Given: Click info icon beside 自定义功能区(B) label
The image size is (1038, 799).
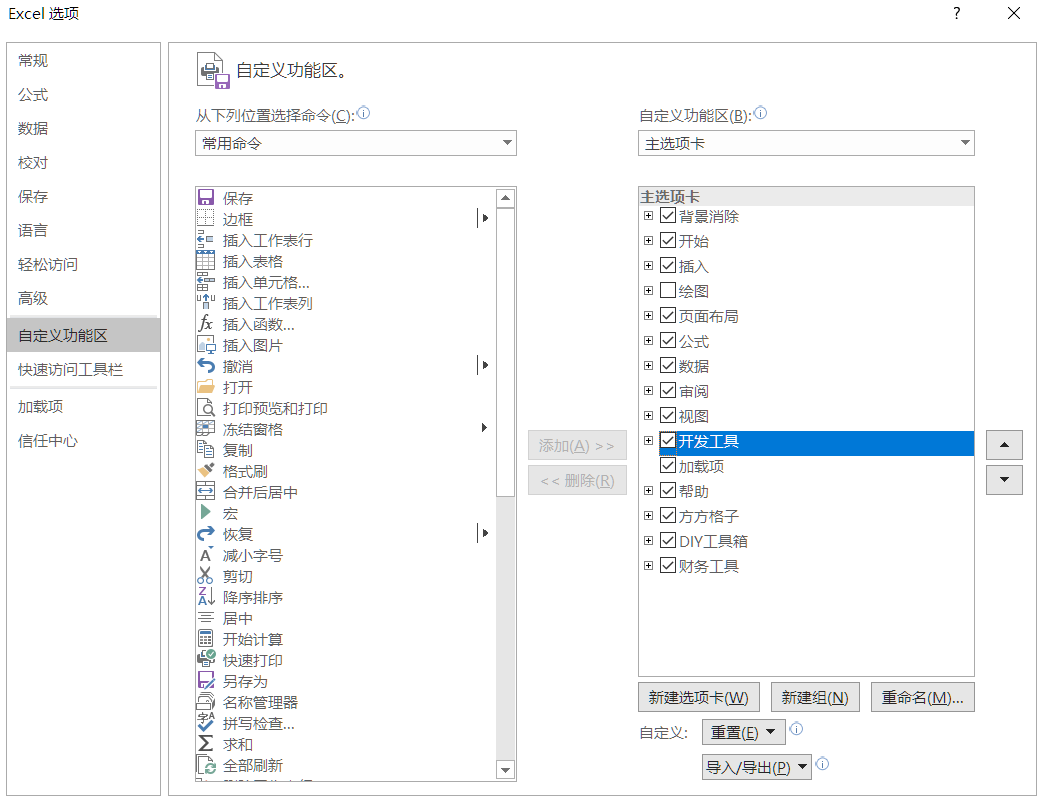Looking at the screenshot, I should 761,113.
